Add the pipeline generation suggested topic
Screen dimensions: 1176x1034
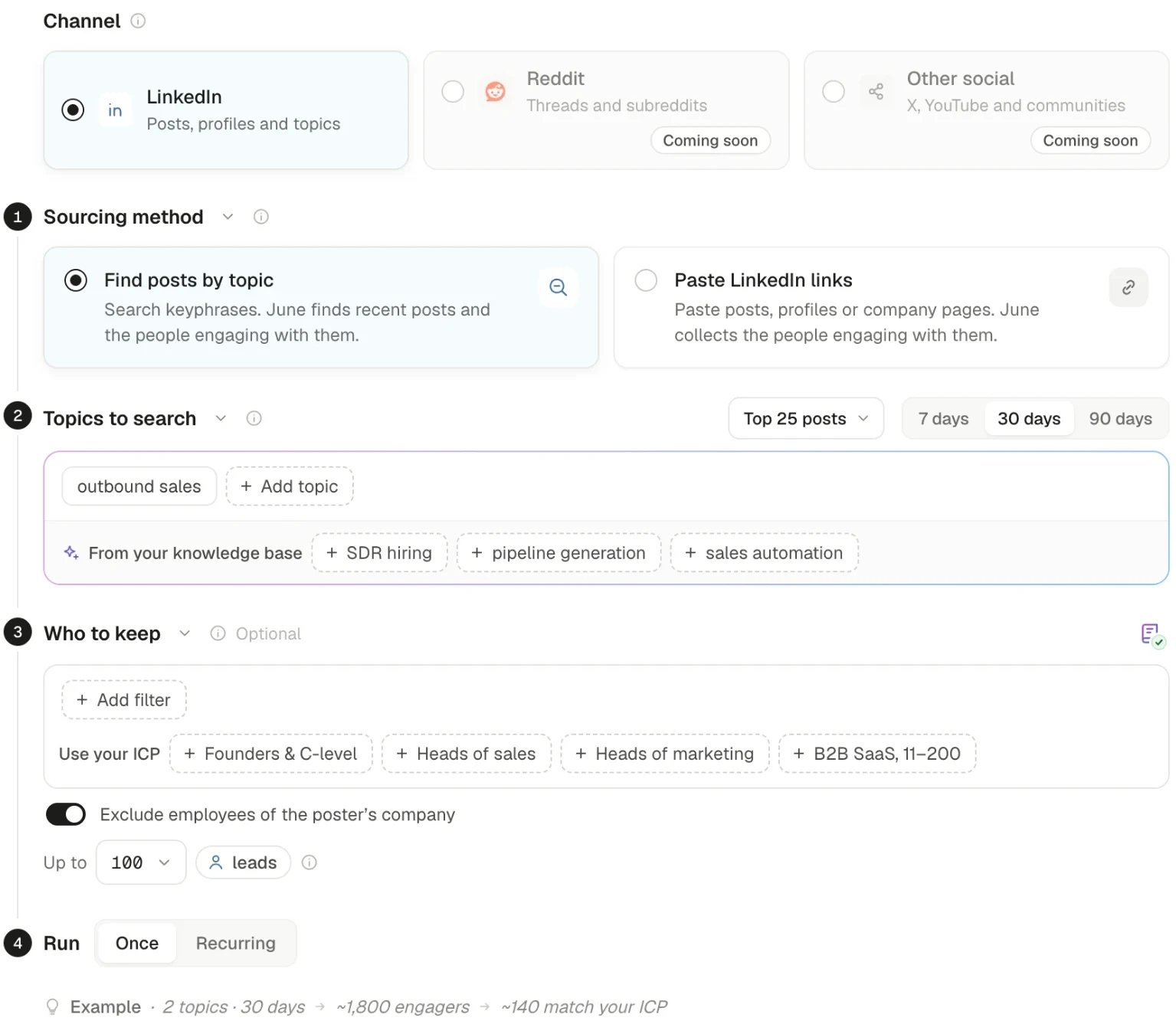pos(559,553)
